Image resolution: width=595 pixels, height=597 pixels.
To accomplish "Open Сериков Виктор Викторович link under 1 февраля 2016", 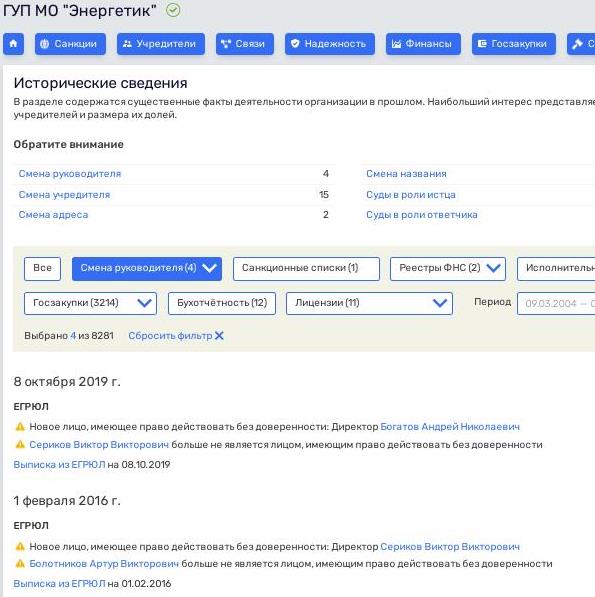I will pos(450,547).
